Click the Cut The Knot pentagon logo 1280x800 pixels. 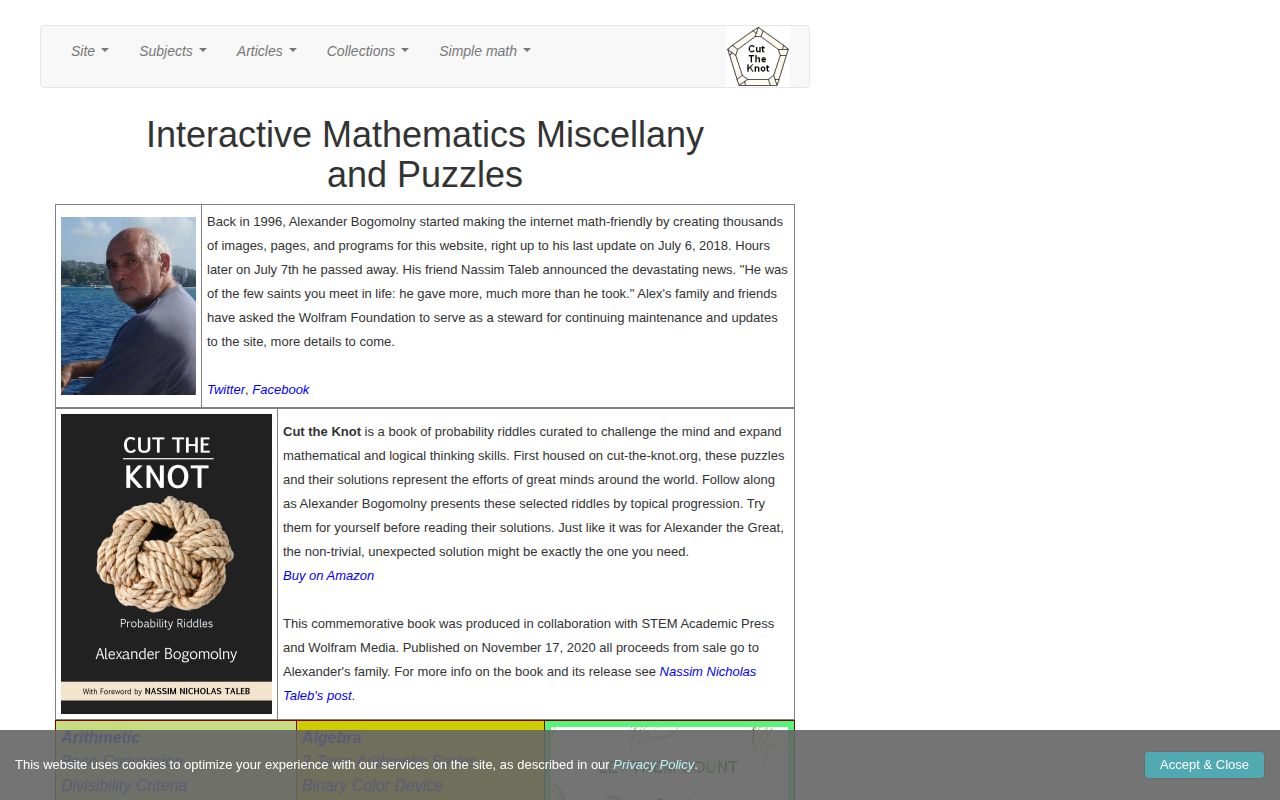(x=757, y=56)
